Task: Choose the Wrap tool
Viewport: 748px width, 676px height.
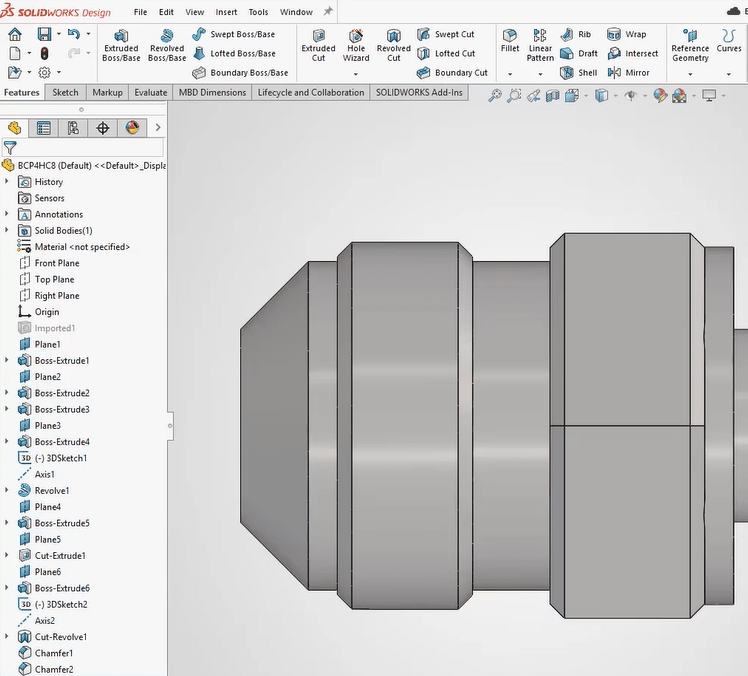Action: 627,34
